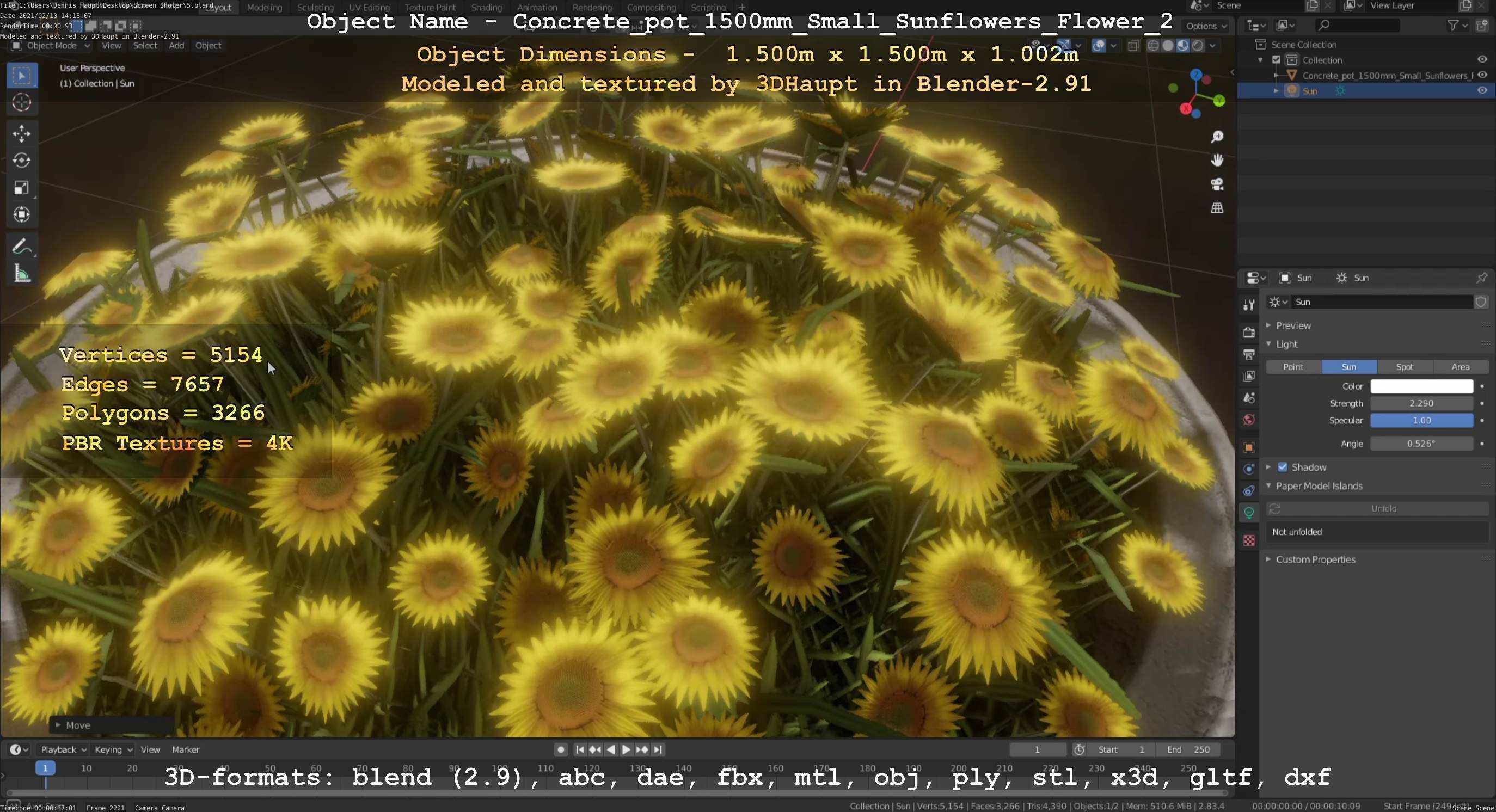
Task: Open the Options dropdown
Action: pos(1206,26)
